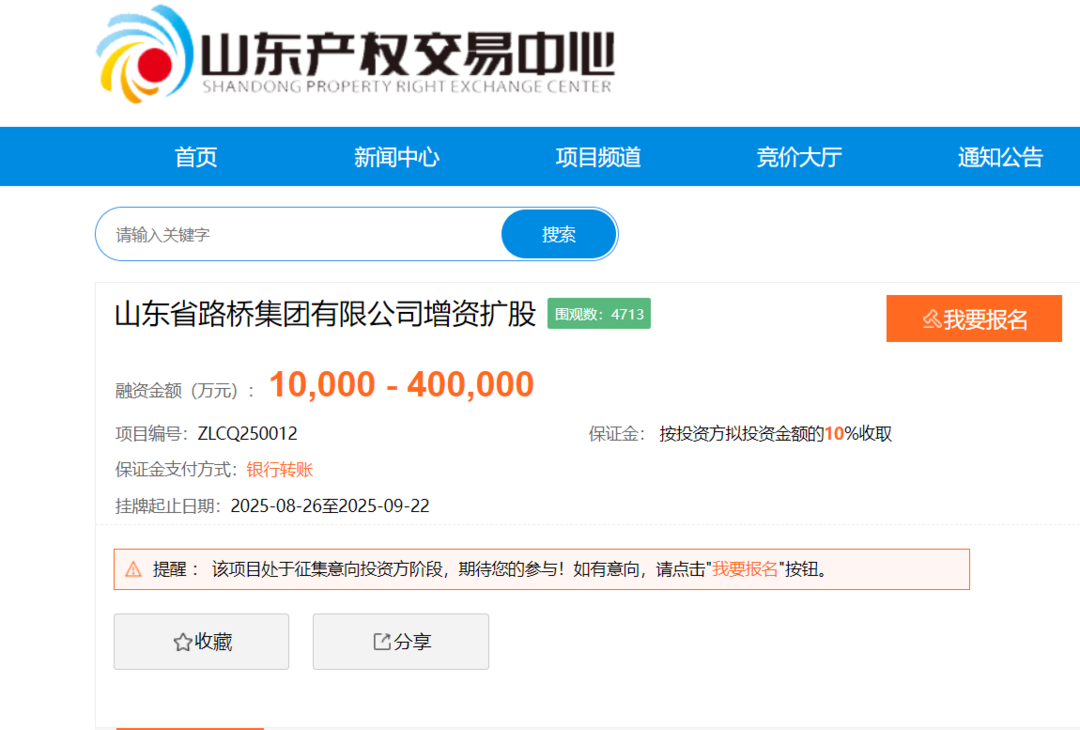Click the 围观数: 4713 green badge

[599, 313]
